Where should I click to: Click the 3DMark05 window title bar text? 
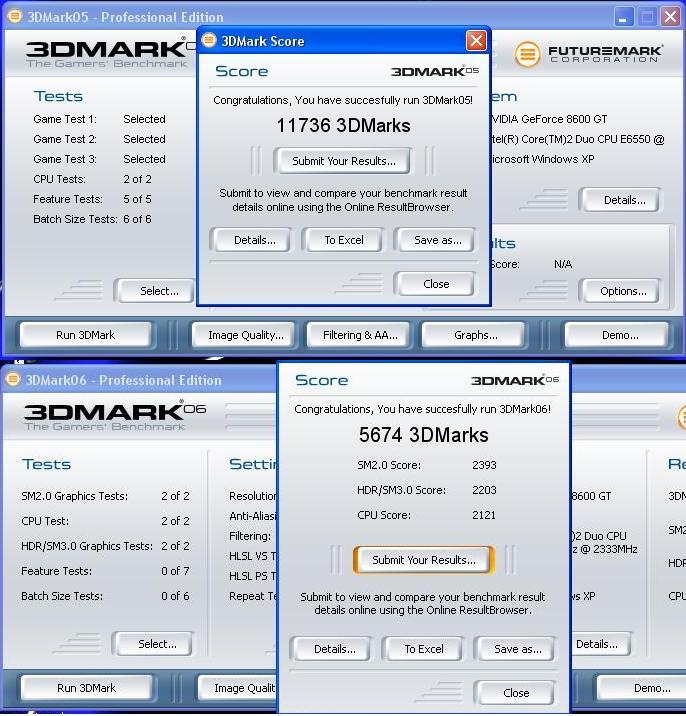coord(126,17)
